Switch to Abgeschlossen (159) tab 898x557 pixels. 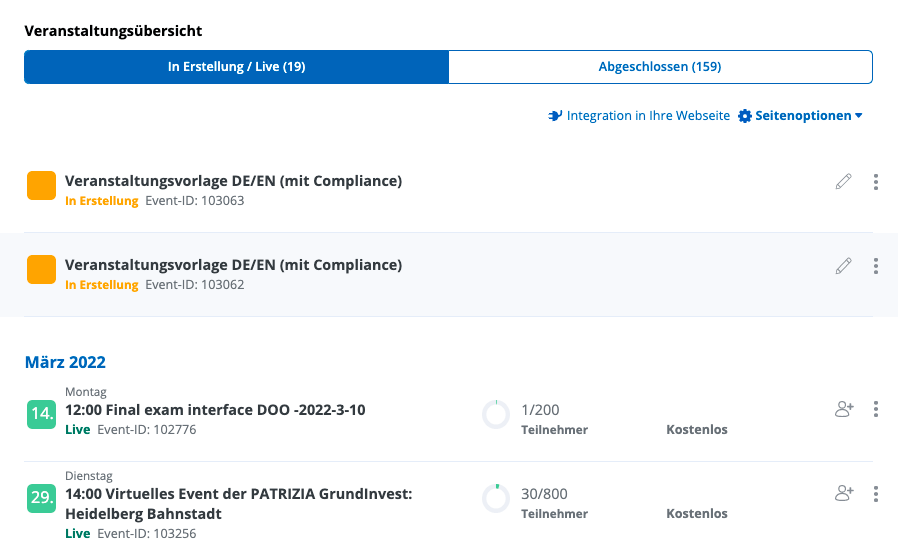pos(660,67)
